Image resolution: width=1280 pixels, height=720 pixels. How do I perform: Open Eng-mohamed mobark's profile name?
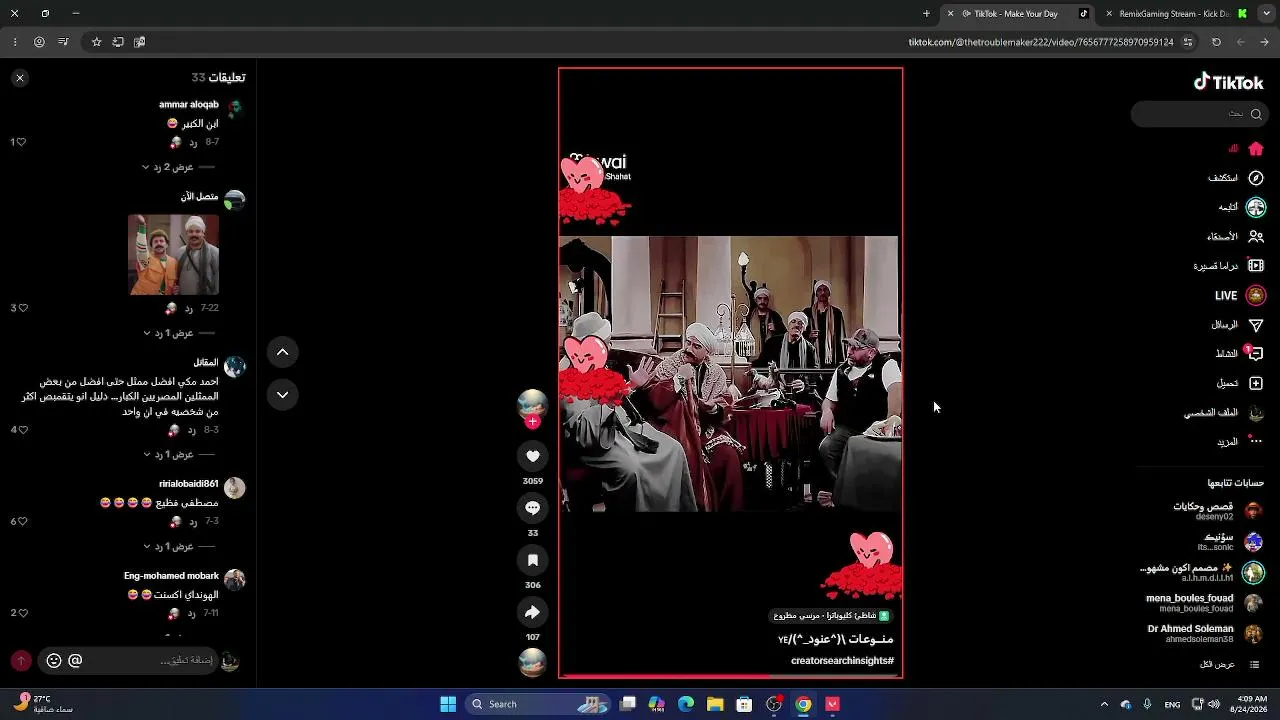click(x=171, y=576)
